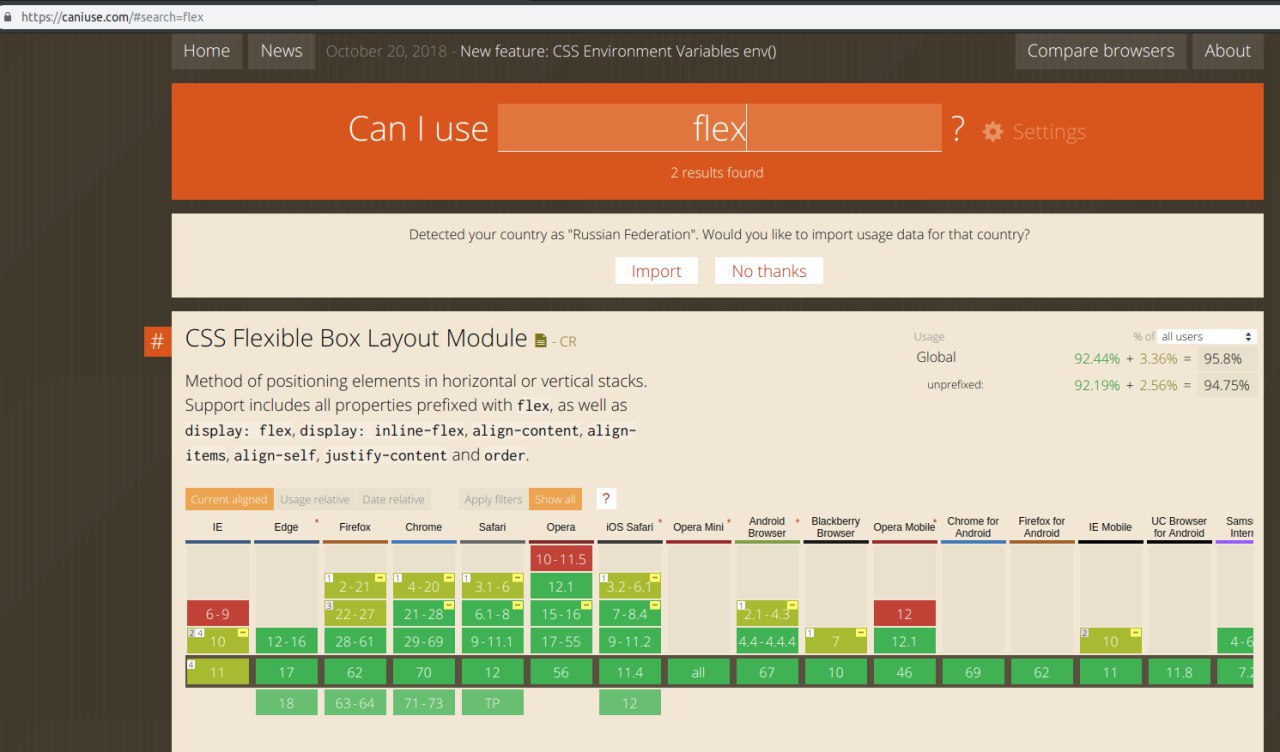Open the News page
The height and width of the screenshot is (752, 1280).
pyautogui.click(x=281, y=51)
